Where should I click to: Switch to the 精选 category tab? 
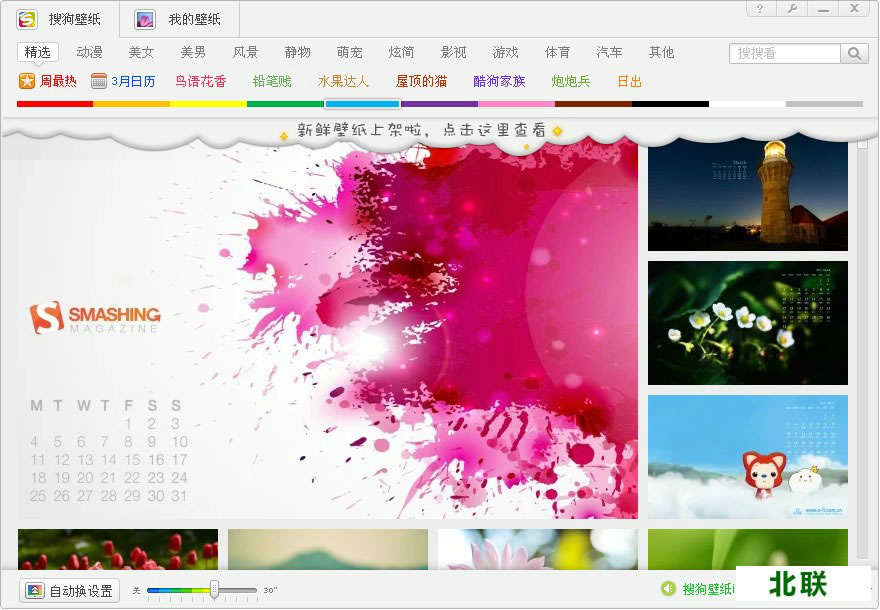[x=36, y=53]
